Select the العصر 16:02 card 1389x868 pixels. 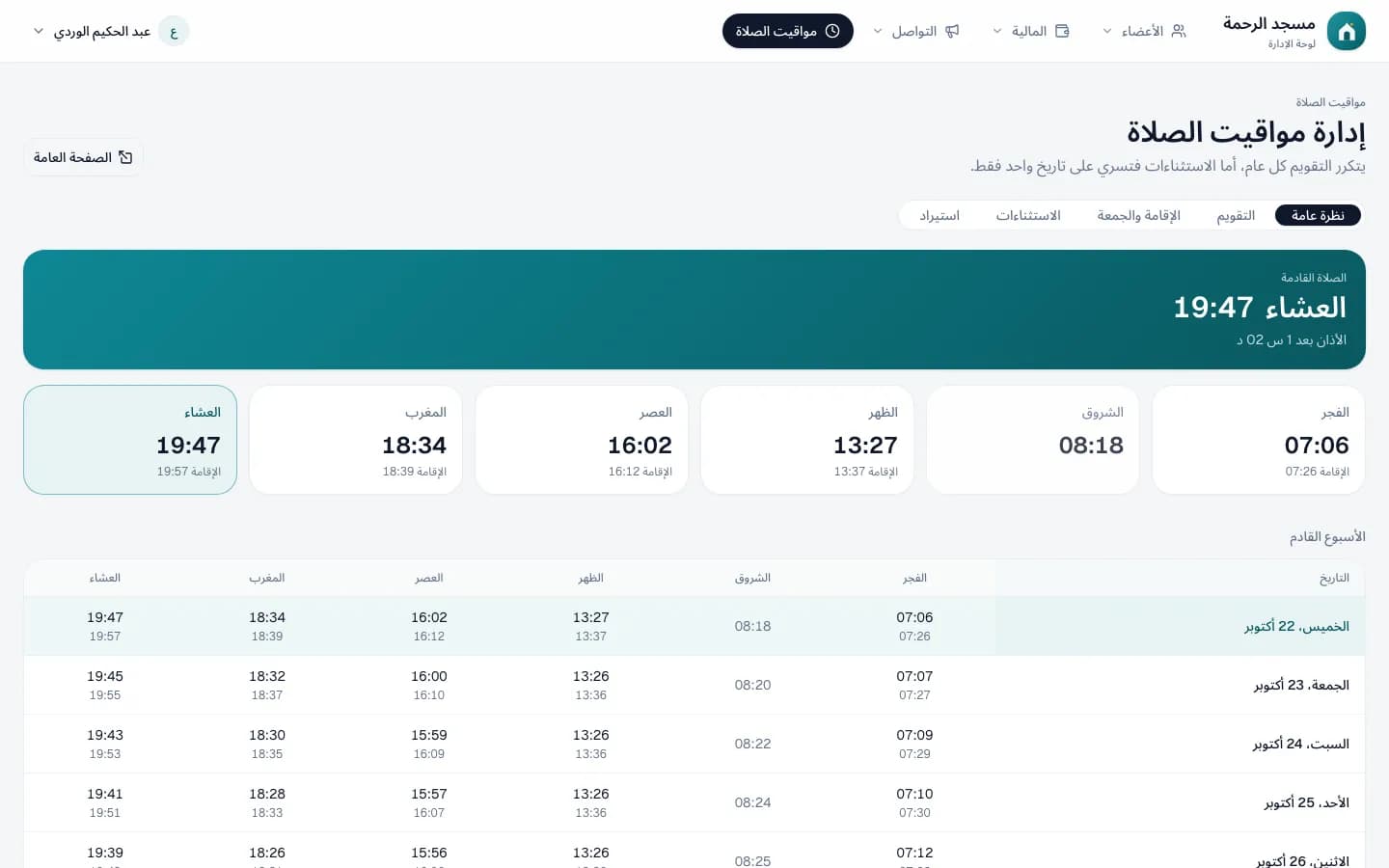click(x=582, y=440)
